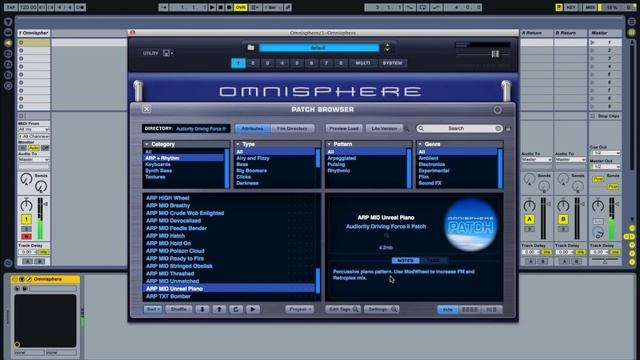The width and height of the screenshot is (640, 360).
Task: Select Omnisphere part 8 tab
Action: coord(341,63)
